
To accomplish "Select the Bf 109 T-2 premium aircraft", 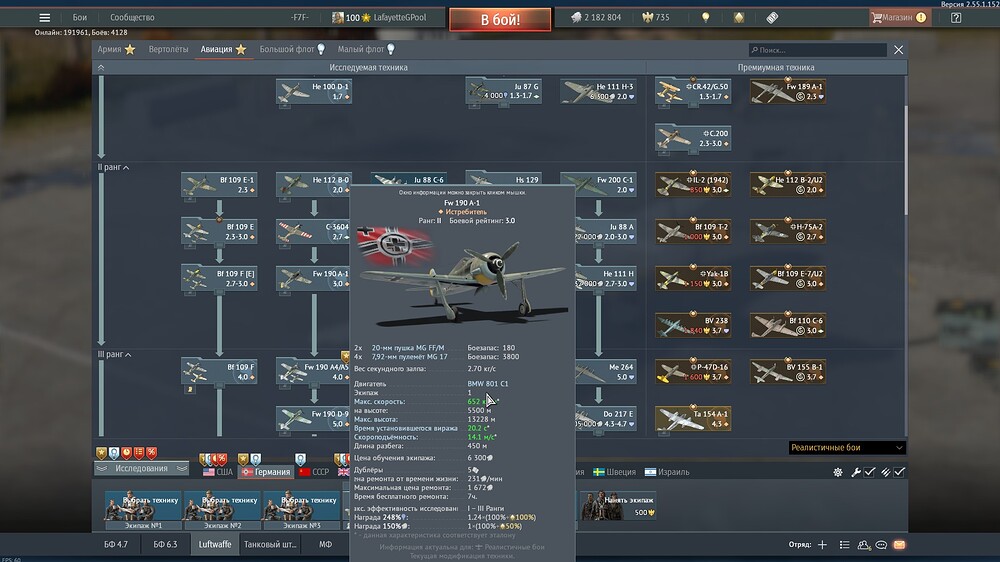I will coord(693,232).
